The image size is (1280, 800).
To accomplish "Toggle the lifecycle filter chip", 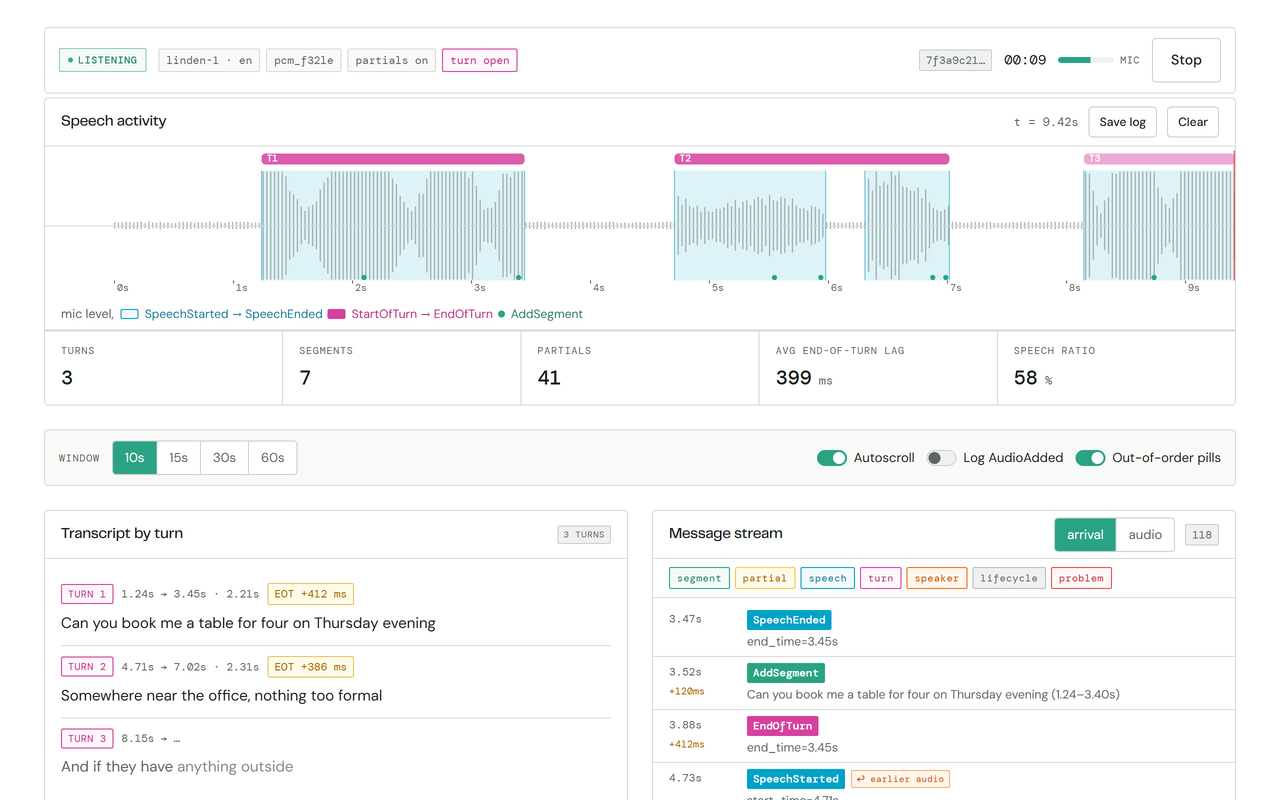I will pyautogui.click(x=1009, y=578).
